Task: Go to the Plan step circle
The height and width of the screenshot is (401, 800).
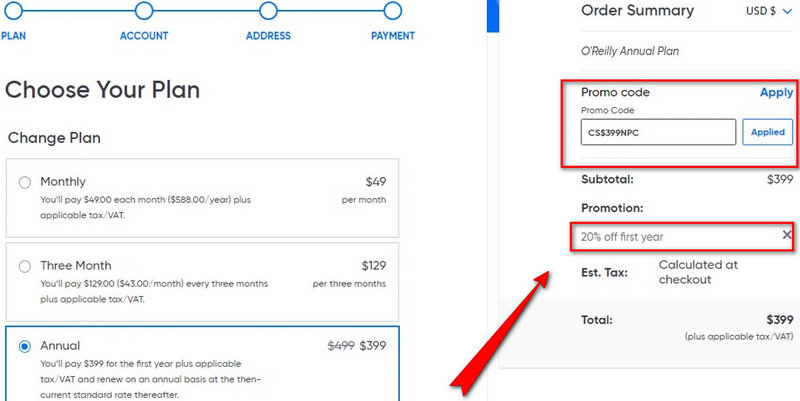Action: click(x=17, y=11)
